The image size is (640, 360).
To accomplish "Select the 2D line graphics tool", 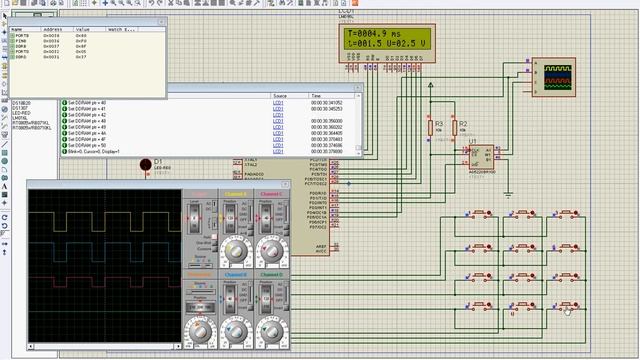I will click(4, 144).
